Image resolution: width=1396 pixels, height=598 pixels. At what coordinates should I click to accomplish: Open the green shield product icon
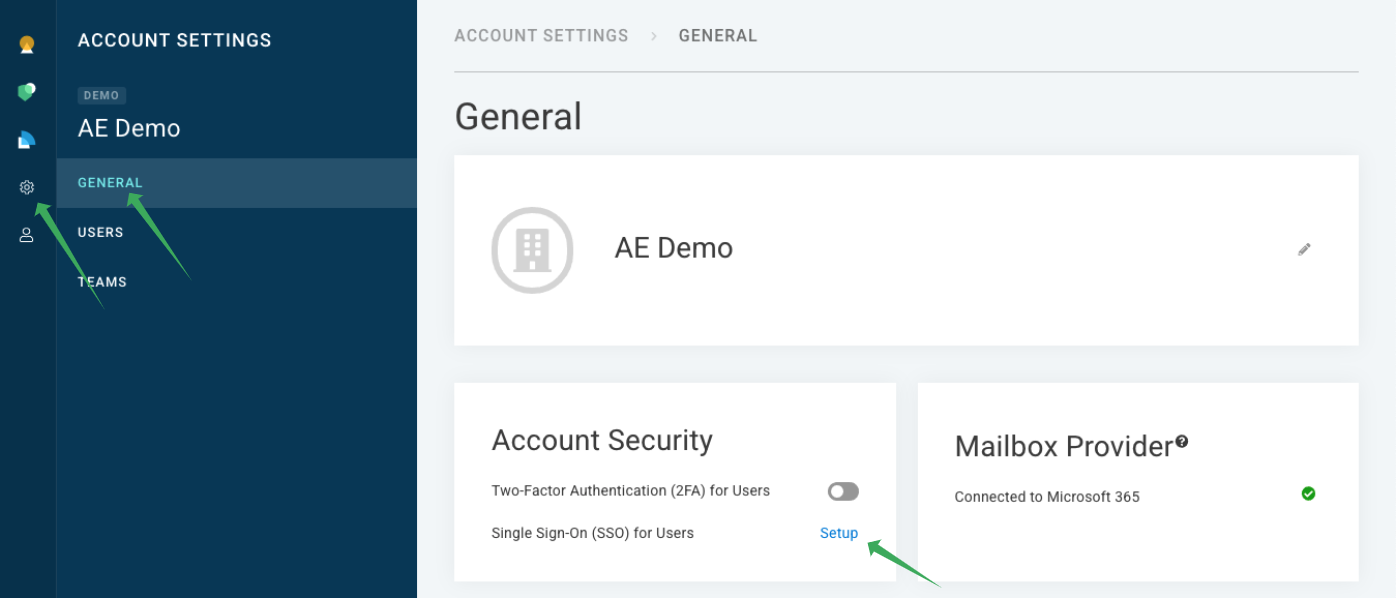pyautogui.click(x=27, y=92)
